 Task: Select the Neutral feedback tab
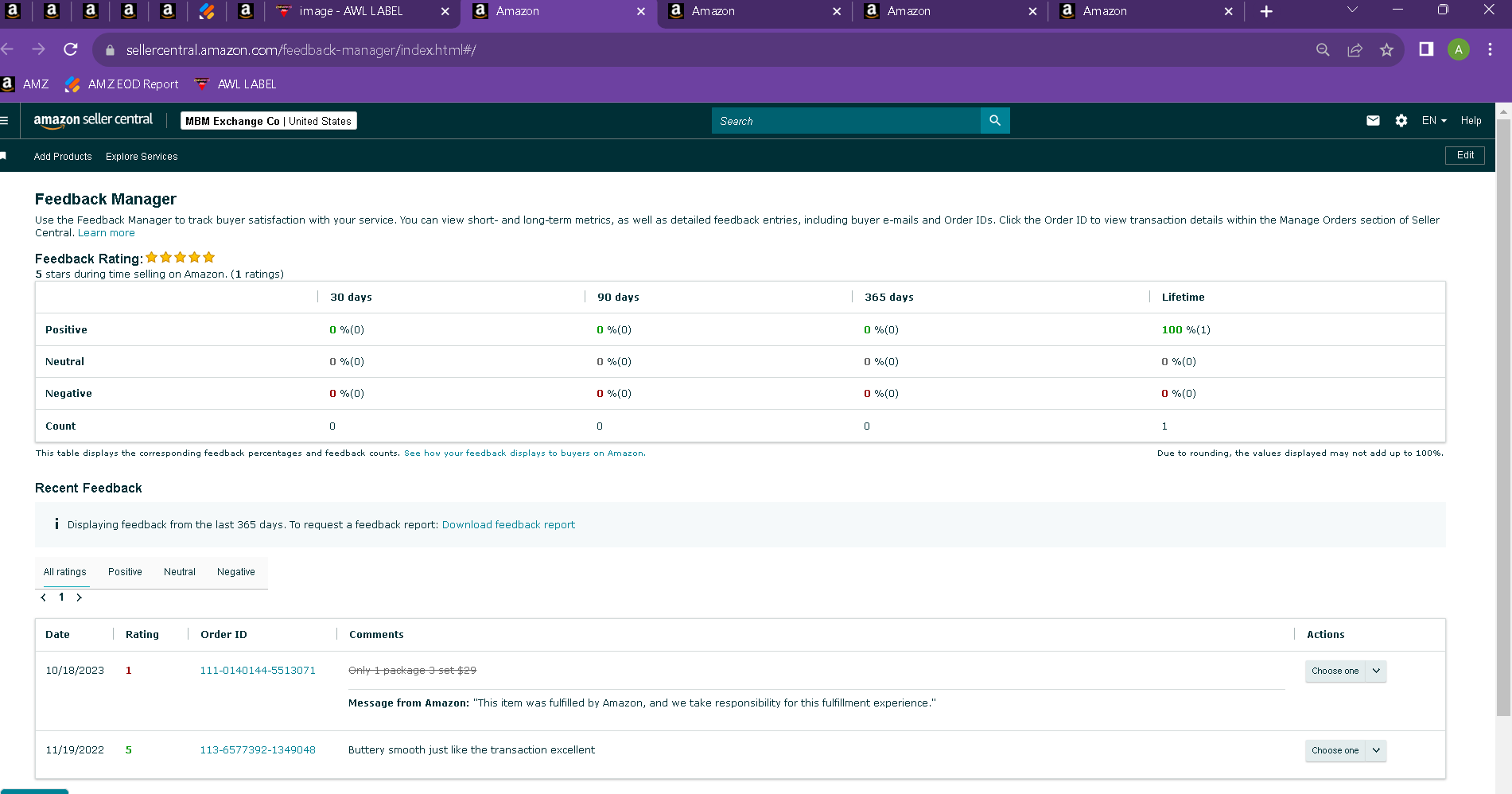180,572
